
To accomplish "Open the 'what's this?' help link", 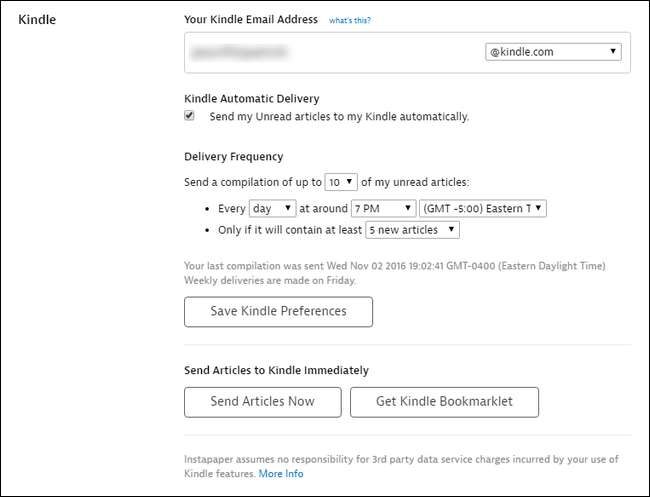I will (x=356, y=20).
